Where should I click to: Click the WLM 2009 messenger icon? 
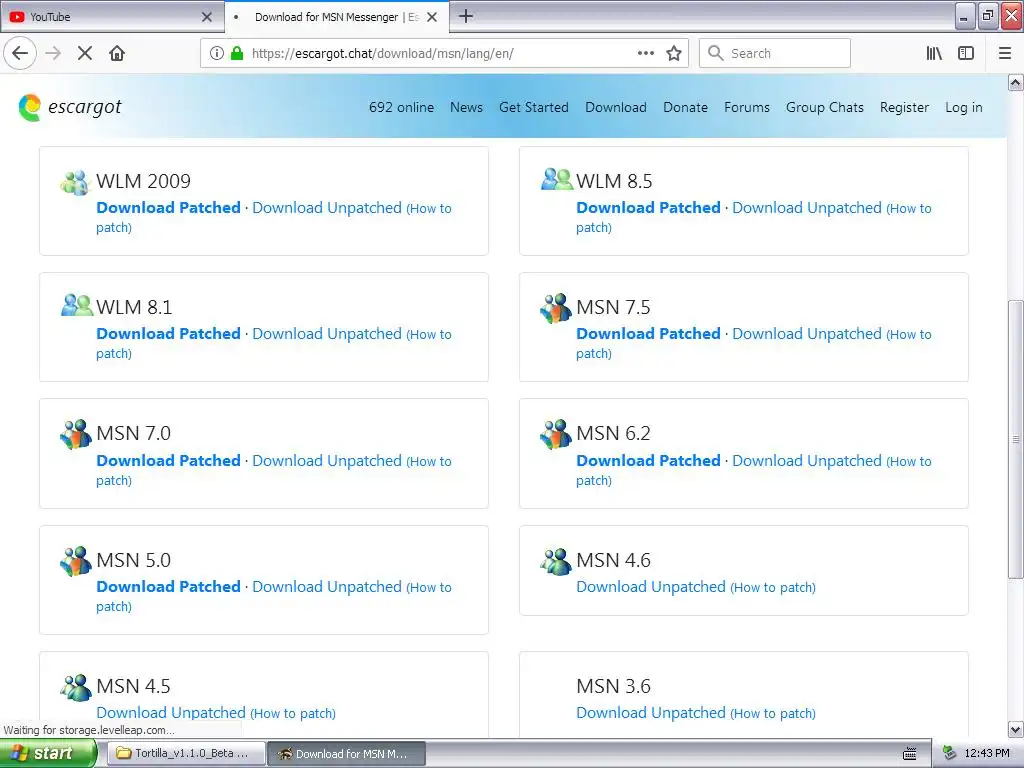(74, 182)
